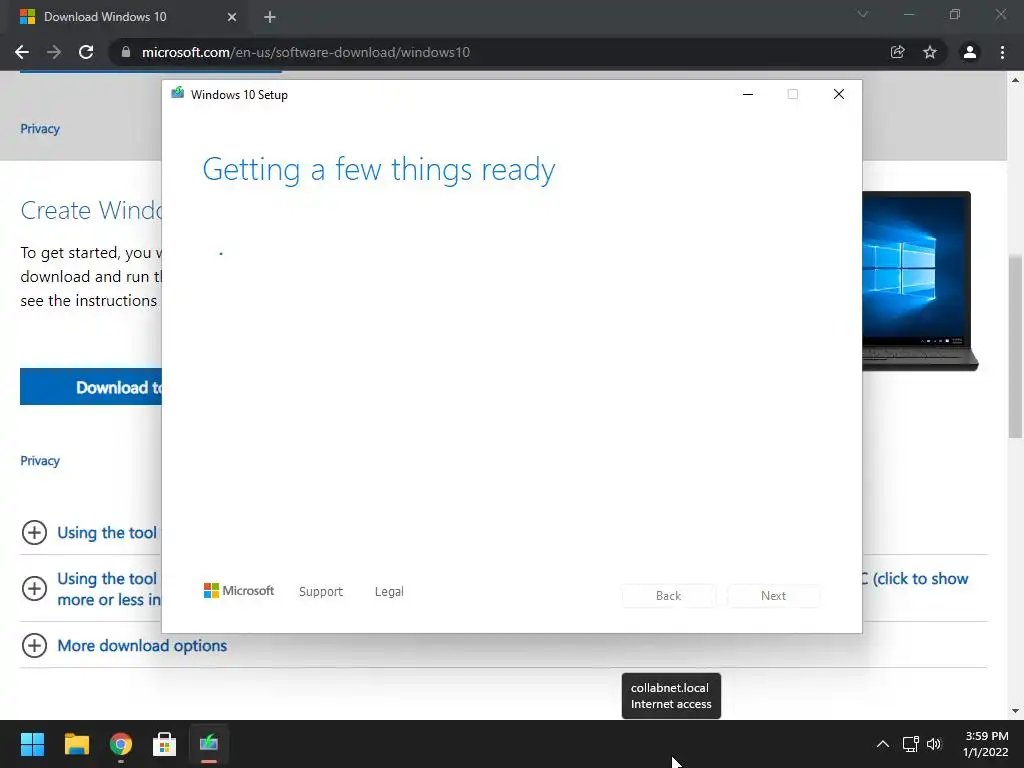Open Chrome three-dot menu

(1002, 52)
